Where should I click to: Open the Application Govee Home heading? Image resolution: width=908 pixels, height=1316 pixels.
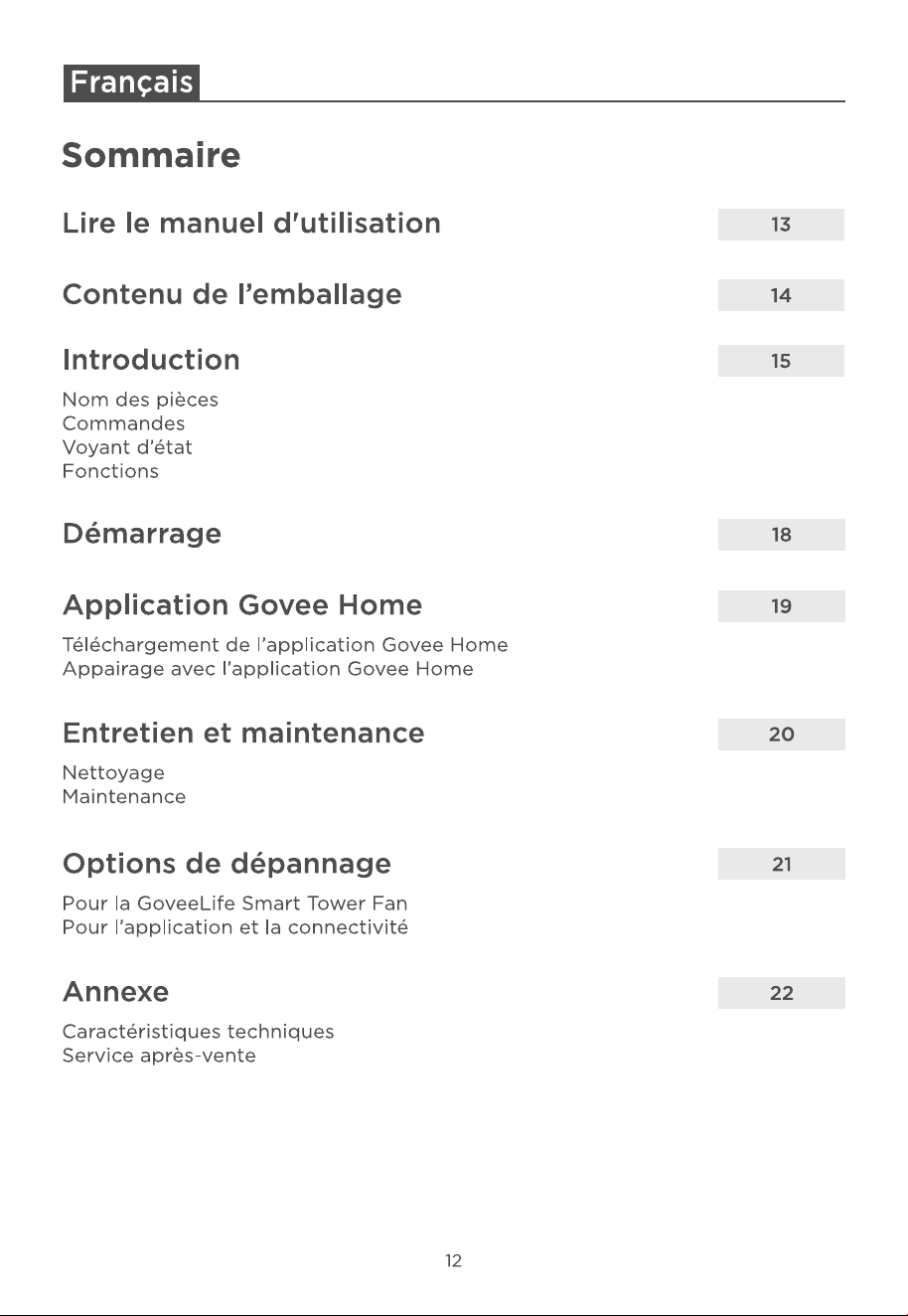(242, 605)
